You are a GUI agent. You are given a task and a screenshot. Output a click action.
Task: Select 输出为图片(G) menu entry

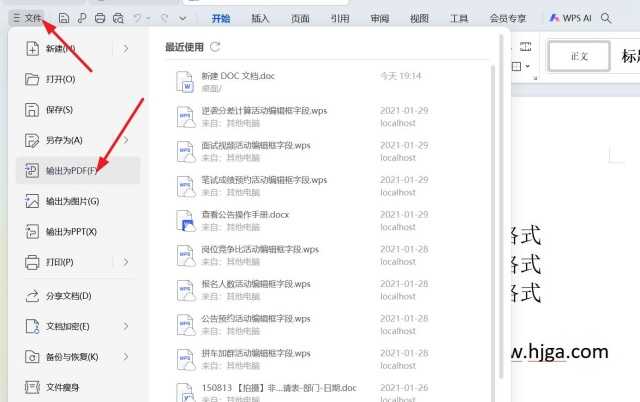tap(78, 201)
